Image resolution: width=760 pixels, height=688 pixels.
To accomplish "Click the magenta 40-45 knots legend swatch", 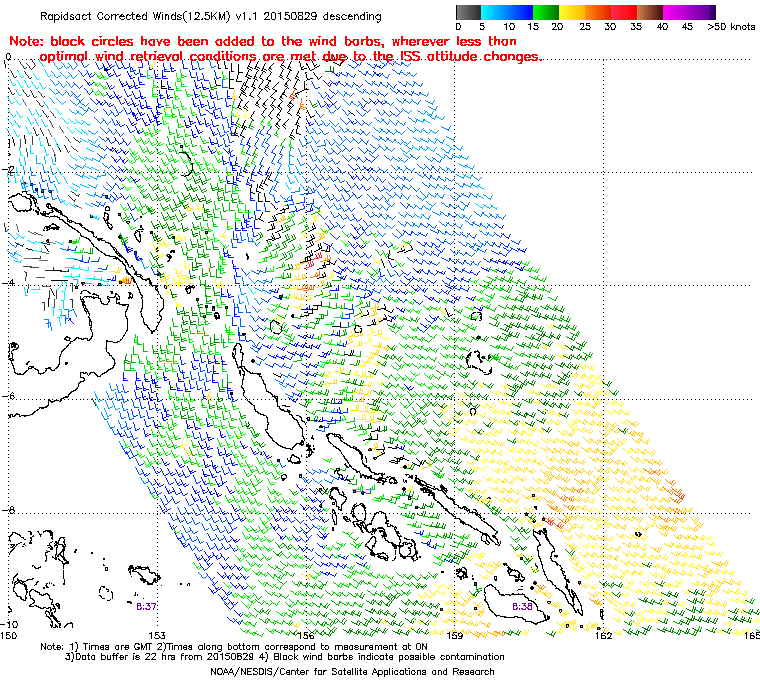I will click(x=676, y=12).
